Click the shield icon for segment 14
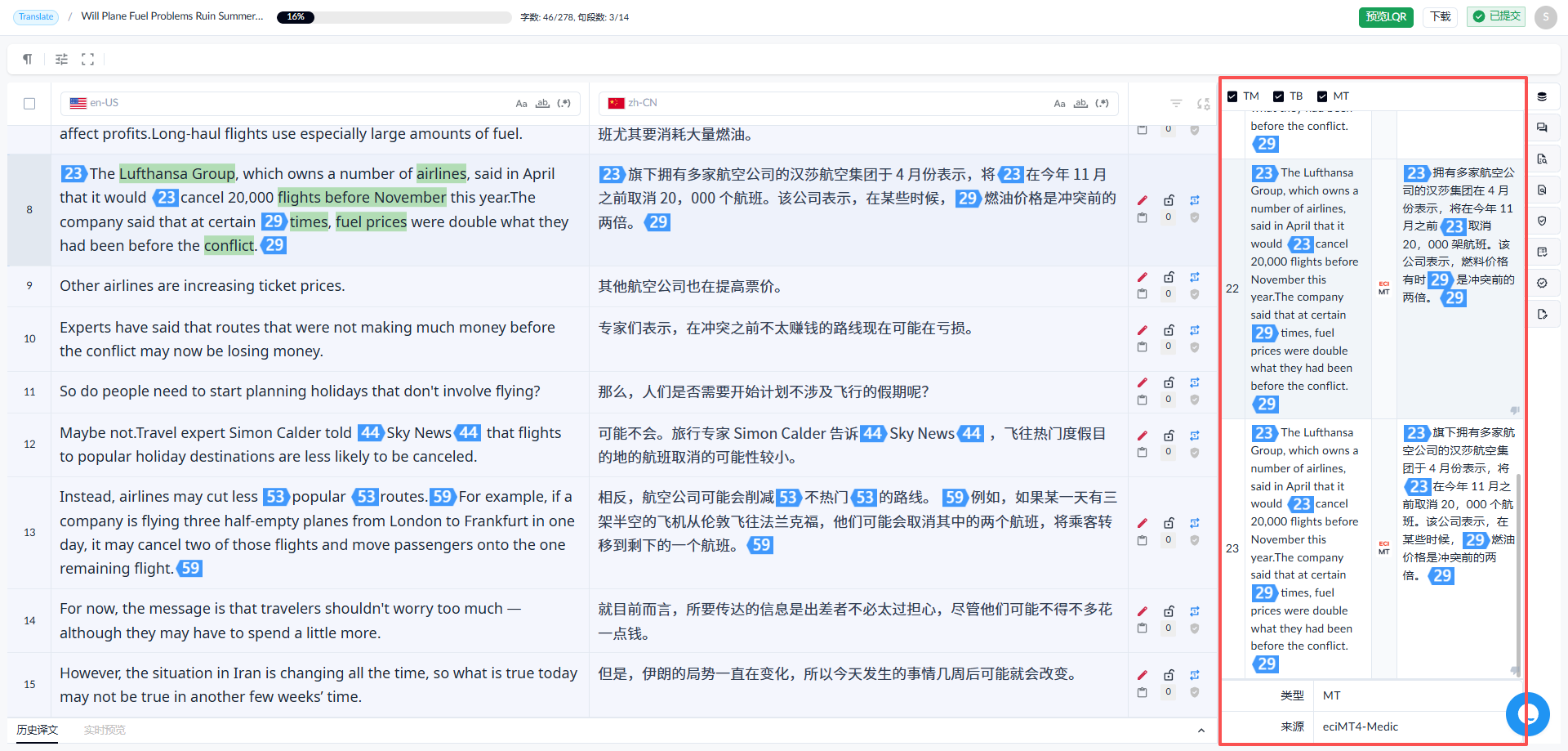 [x=1195, y=628]
